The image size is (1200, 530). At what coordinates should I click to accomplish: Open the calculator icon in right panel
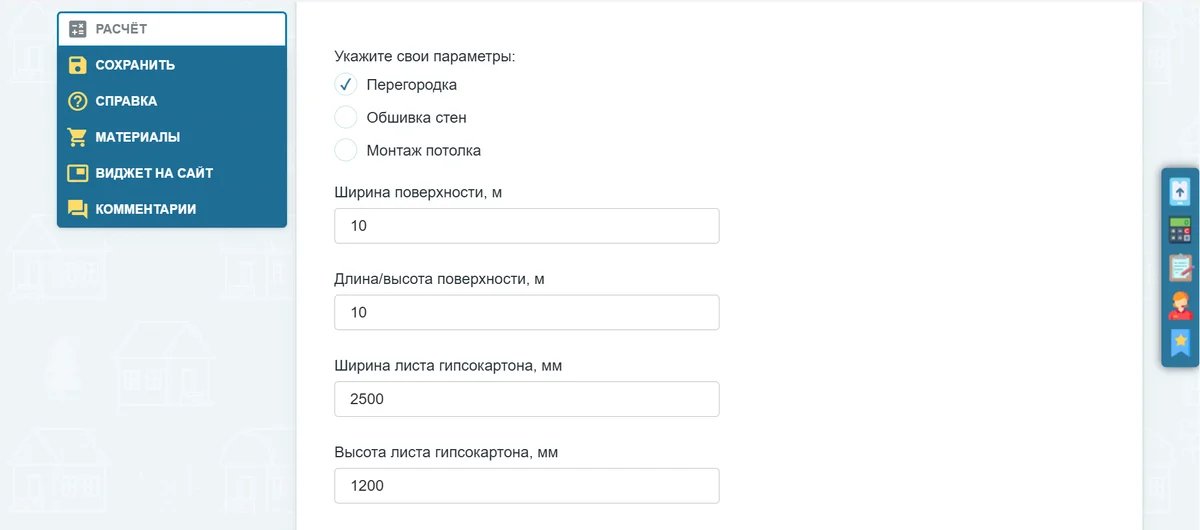(x=1181, y=229)
